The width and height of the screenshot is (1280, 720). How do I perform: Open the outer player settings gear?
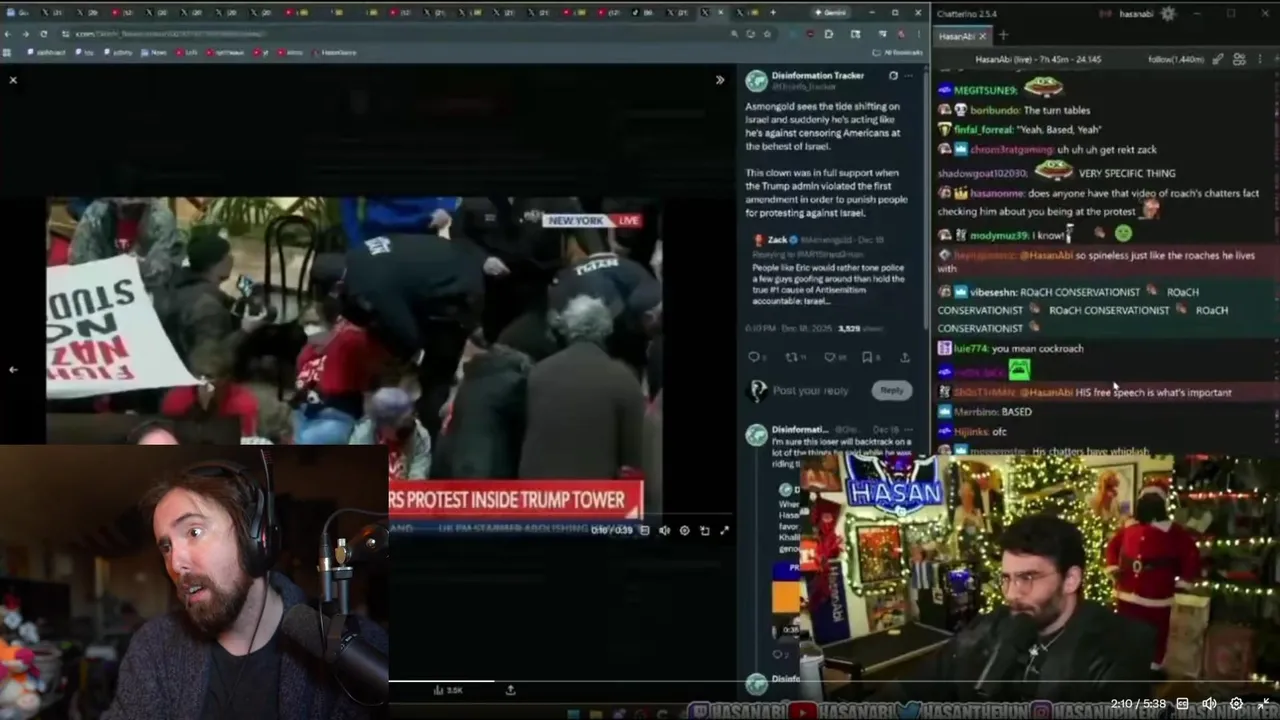pyautogui.click(x=1236, y=703)
